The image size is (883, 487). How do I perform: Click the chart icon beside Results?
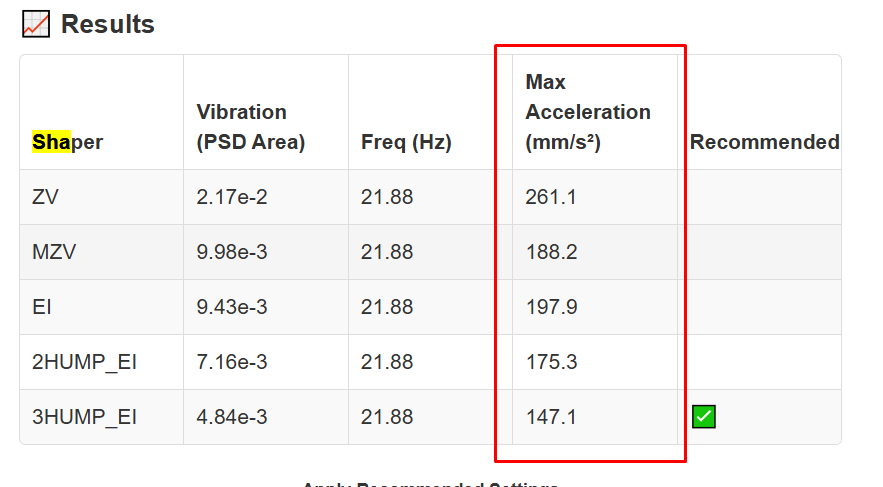36,24
